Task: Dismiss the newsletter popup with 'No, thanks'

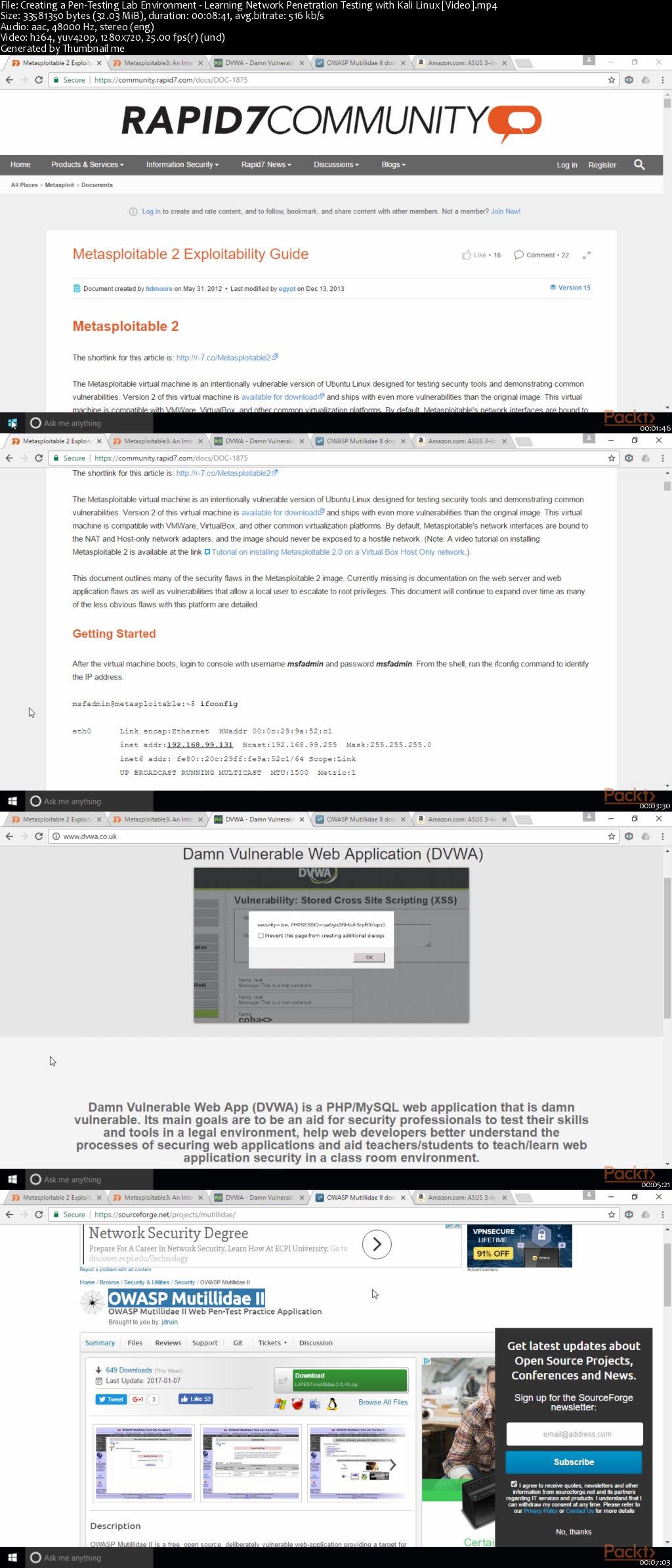Action: click(574, 1531)
